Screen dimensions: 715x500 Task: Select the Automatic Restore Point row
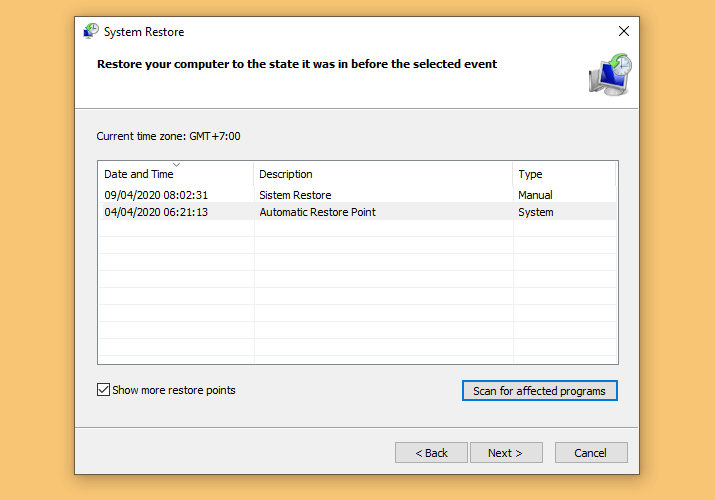[x=358, y=212]
